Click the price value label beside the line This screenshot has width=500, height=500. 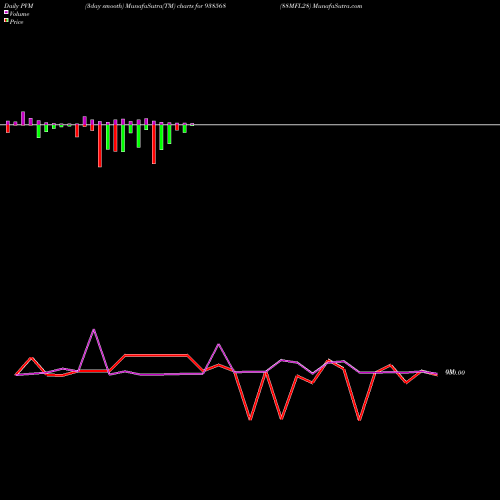click(x=455, y=372)
